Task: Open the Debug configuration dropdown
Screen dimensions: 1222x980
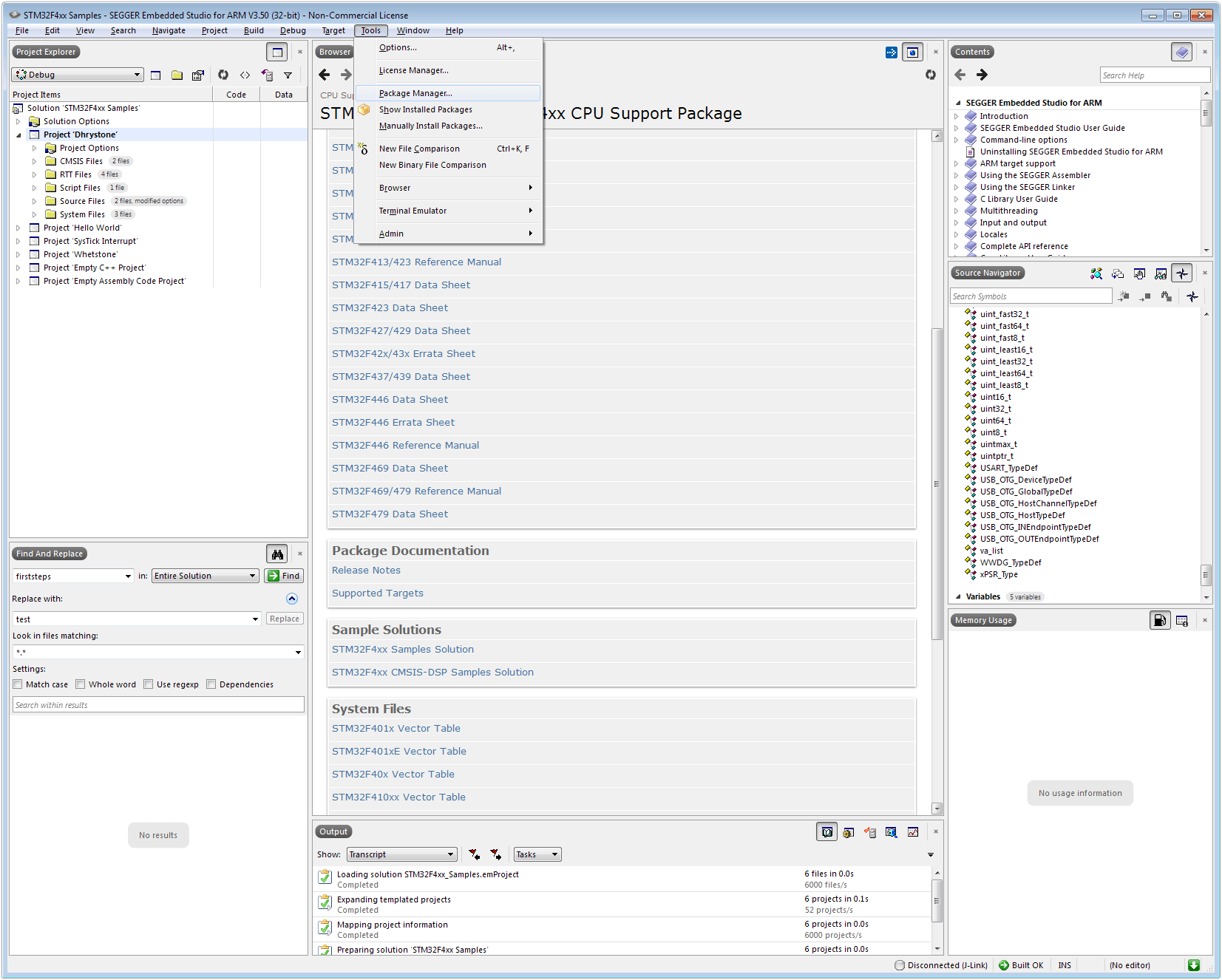Action: pos(77,75)
